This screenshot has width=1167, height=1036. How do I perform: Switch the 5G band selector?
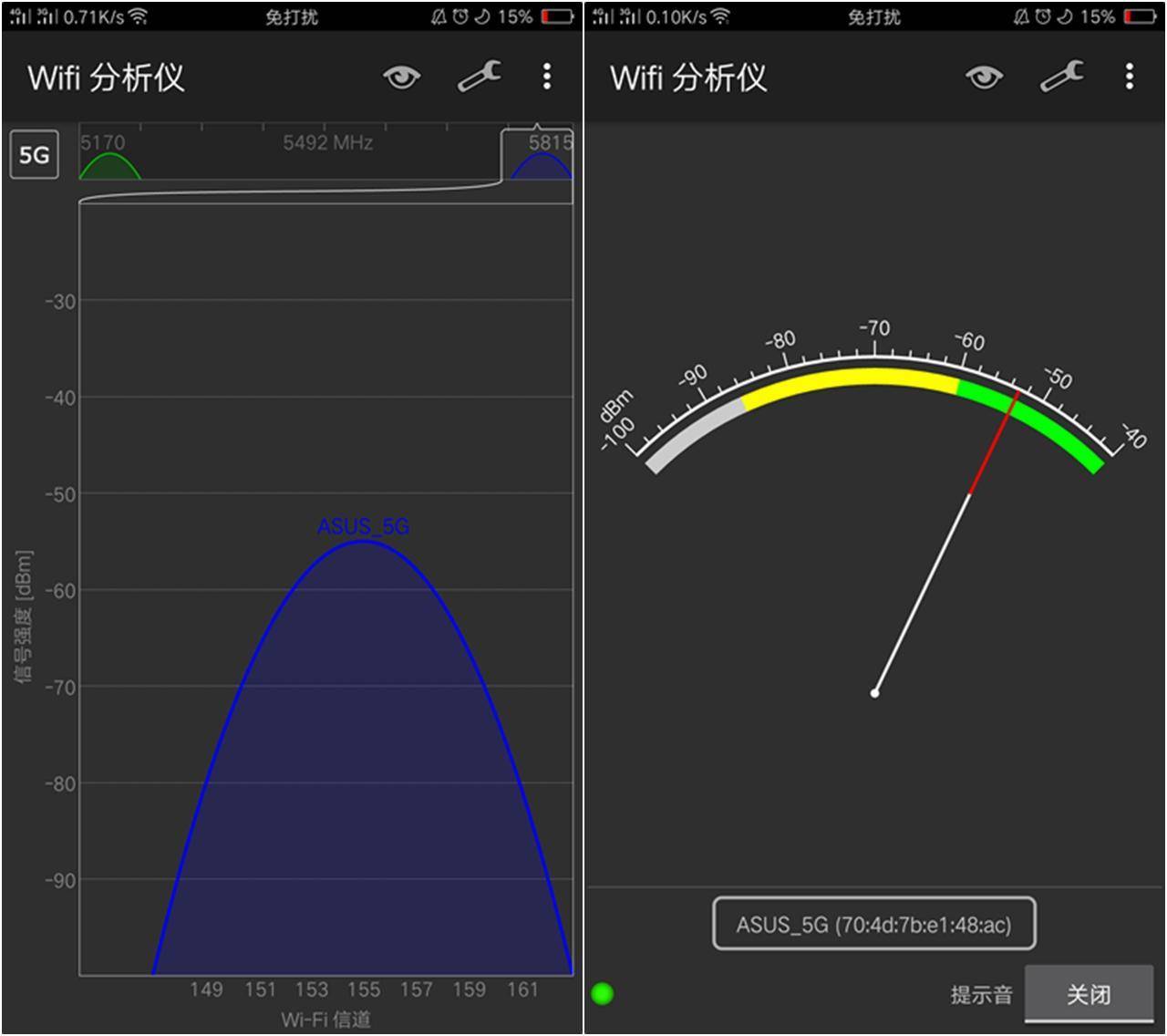click(34, 155)
